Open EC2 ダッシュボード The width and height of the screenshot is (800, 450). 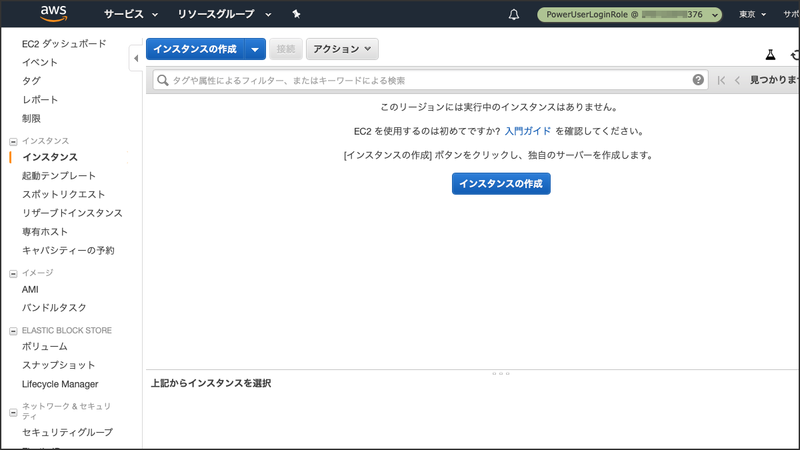(64, 44)
